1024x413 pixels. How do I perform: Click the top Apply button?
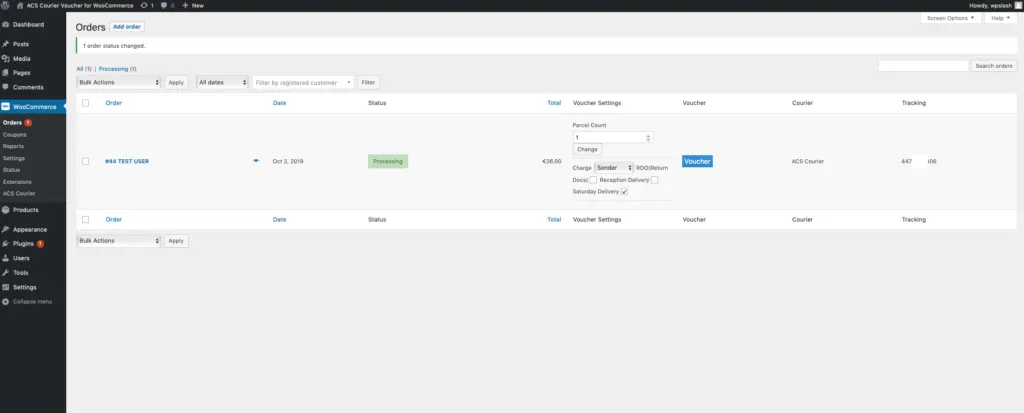point(176,82)
